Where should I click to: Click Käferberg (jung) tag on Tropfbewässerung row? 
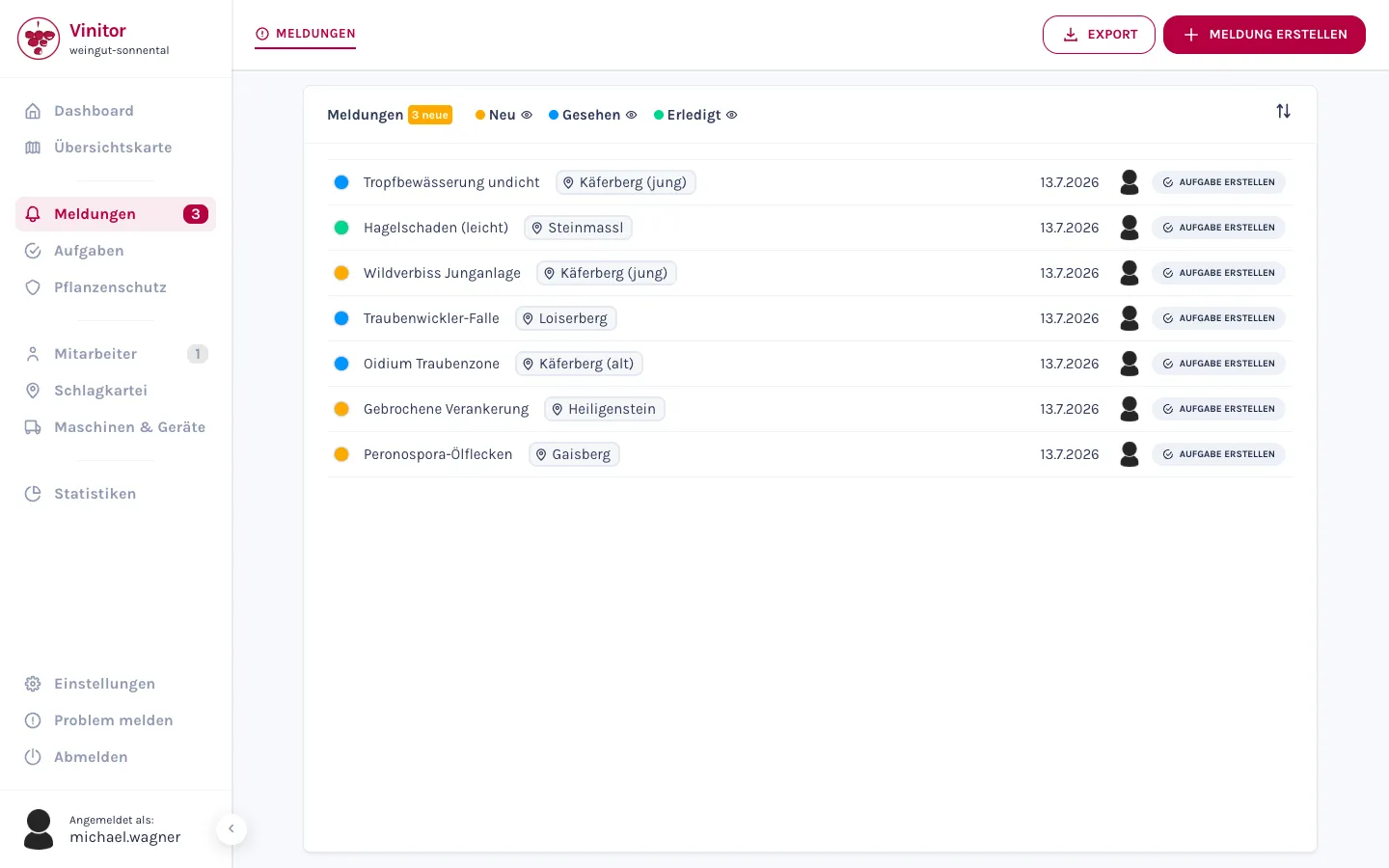click(x=625, y=182)
